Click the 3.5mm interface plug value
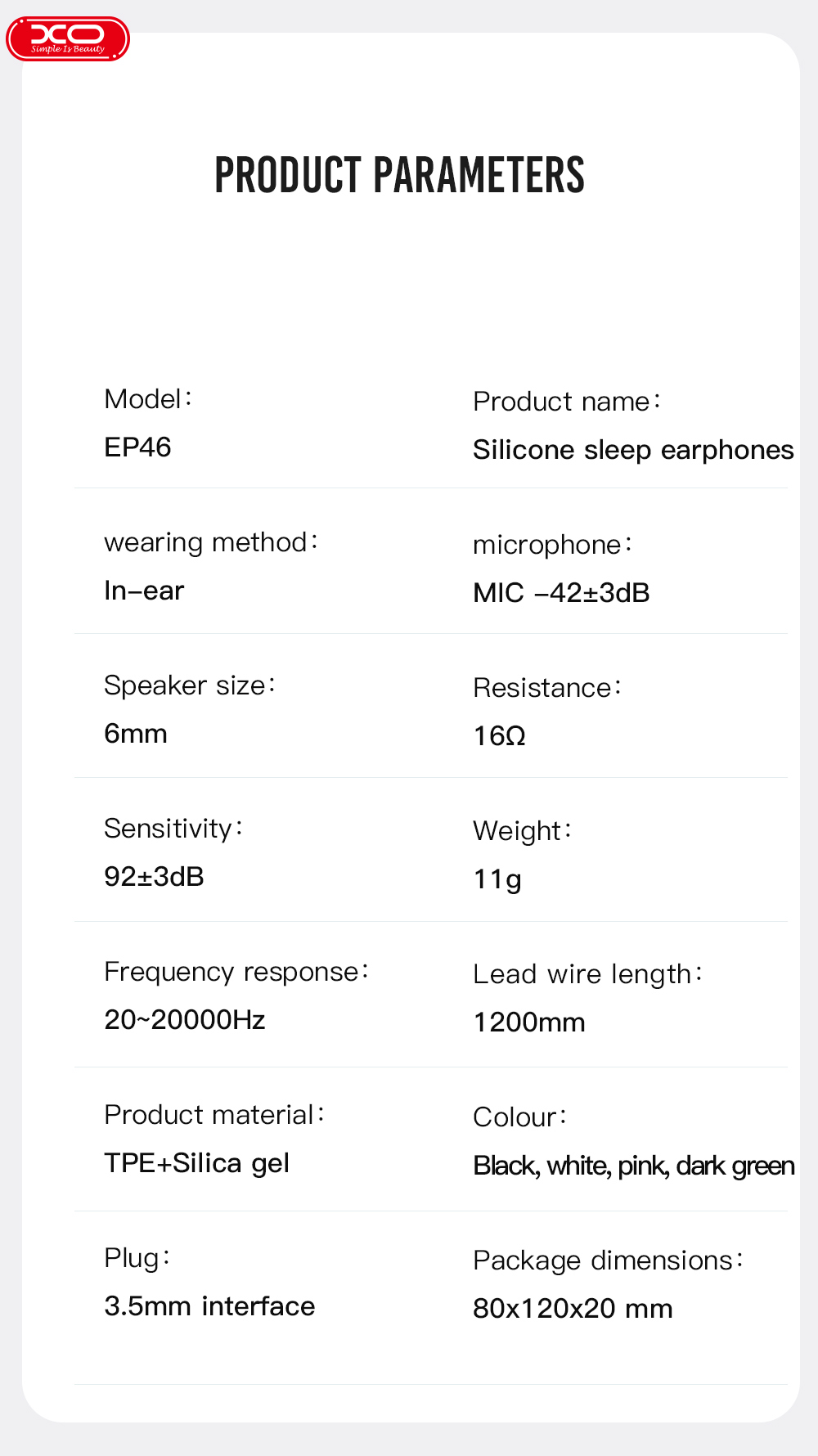 pos(209,1306)
